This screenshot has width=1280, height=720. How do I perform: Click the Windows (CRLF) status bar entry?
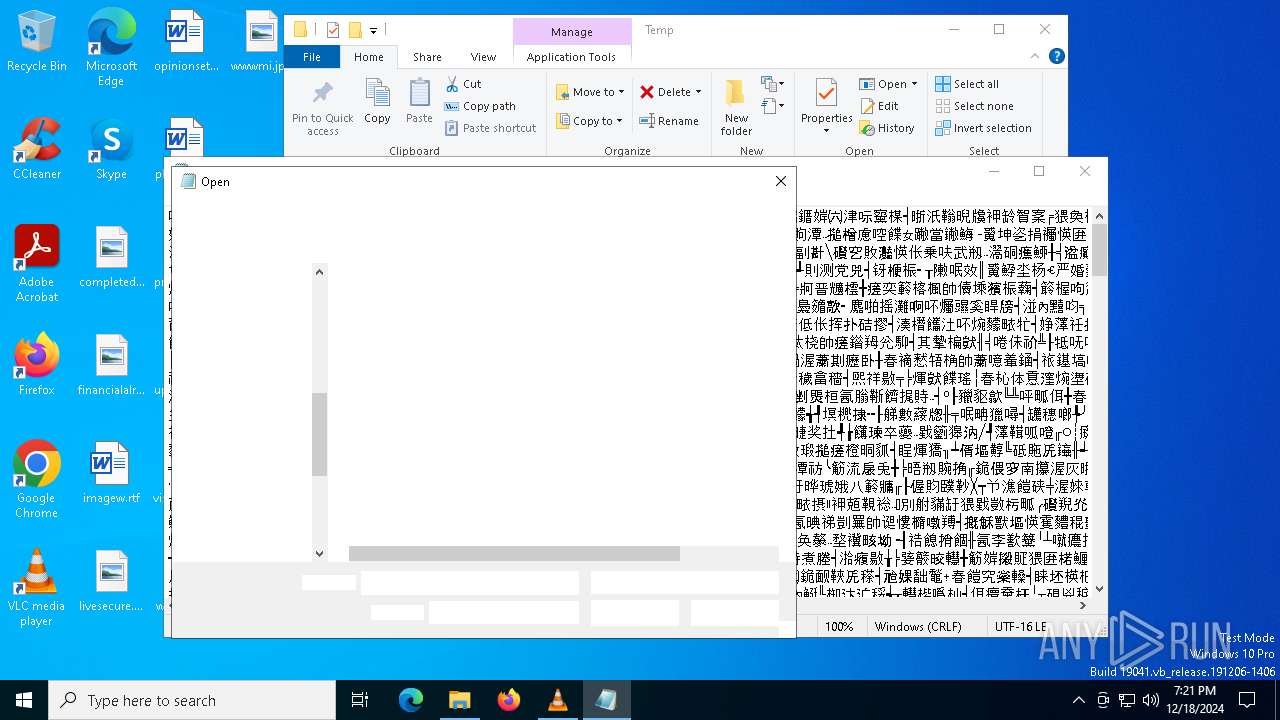(x=918, y=627)
